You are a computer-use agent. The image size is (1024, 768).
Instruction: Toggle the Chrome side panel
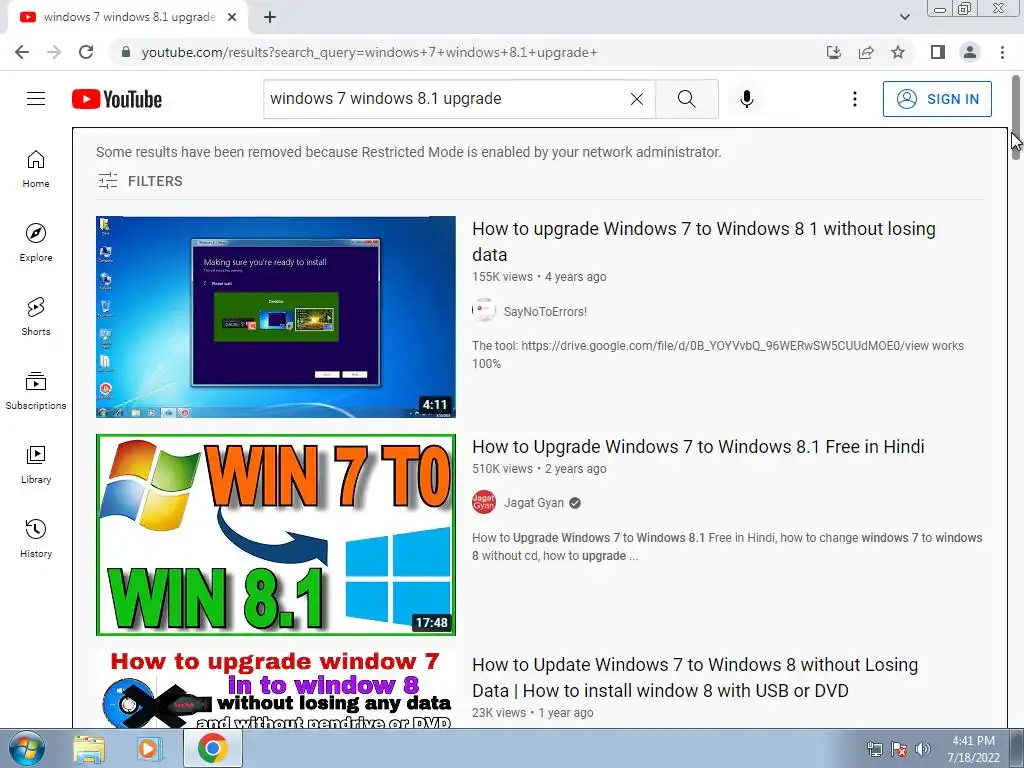coord(938,52)
